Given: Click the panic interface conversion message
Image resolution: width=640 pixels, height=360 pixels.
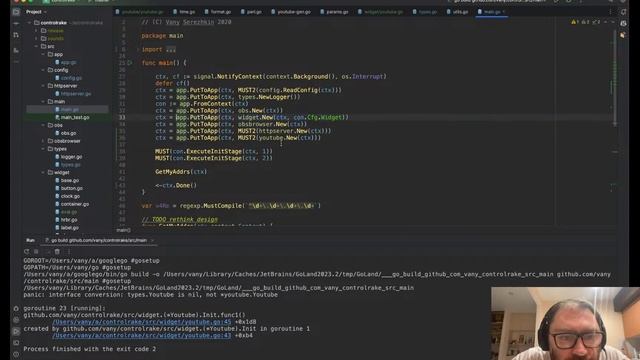Looking at the screenshot, I should coord(150,295).
